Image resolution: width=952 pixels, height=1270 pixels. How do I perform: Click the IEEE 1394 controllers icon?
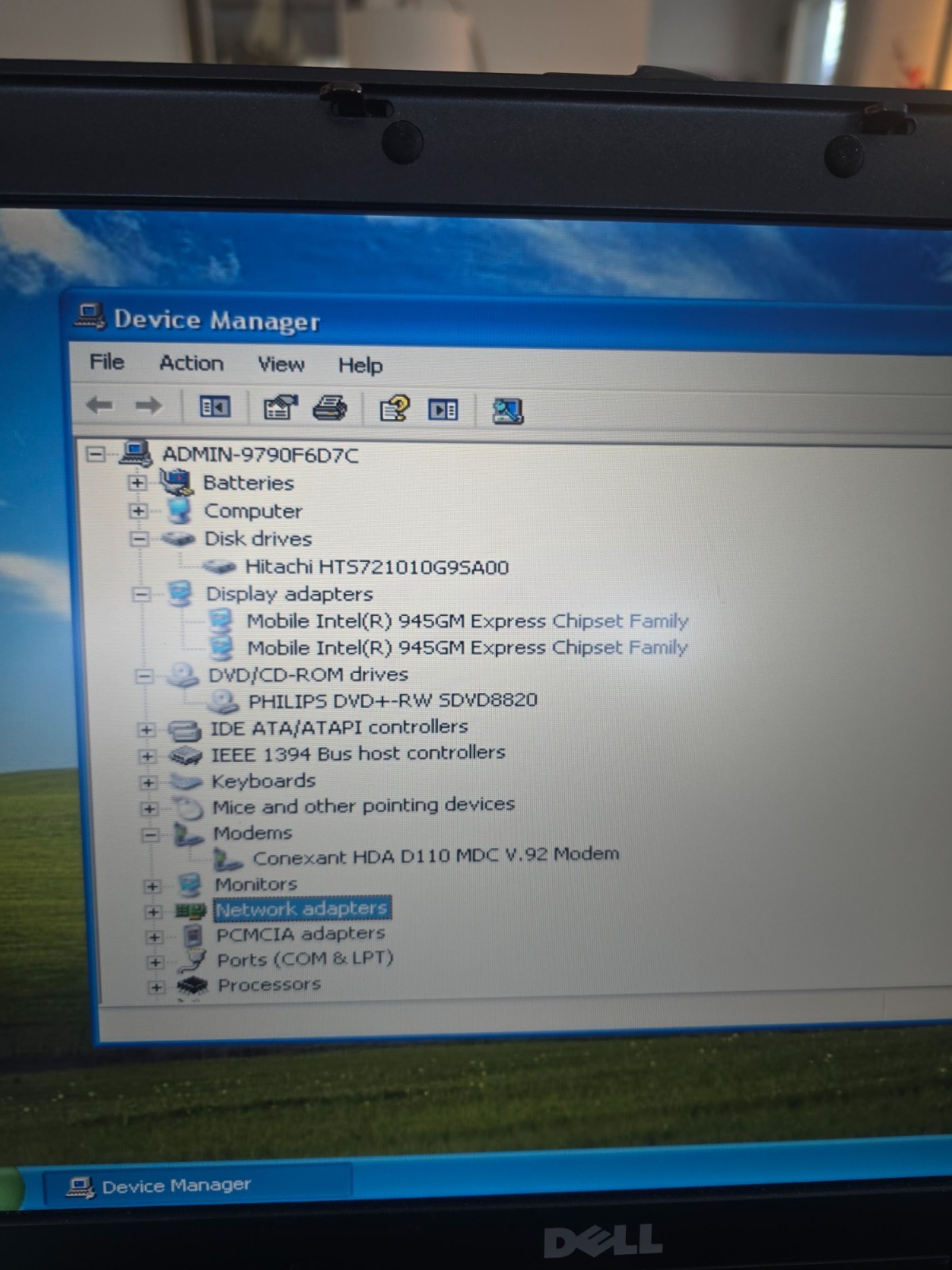pos(186,755)
